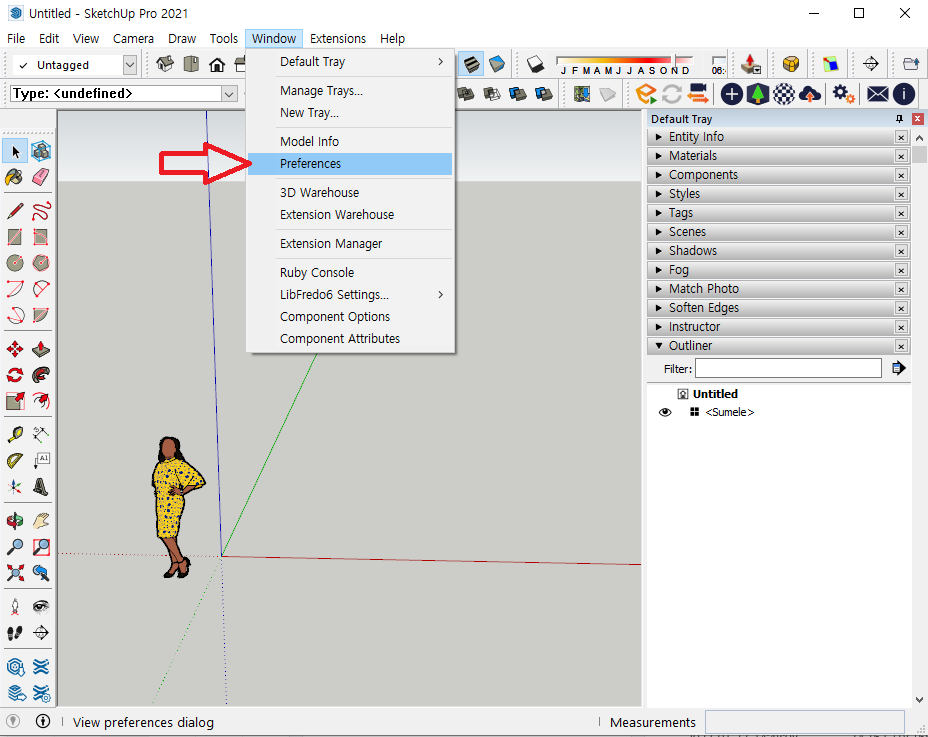The width and height of the screenshot is (928, 737).
Task: Pick the Offset tool
Action: point(41,401)
